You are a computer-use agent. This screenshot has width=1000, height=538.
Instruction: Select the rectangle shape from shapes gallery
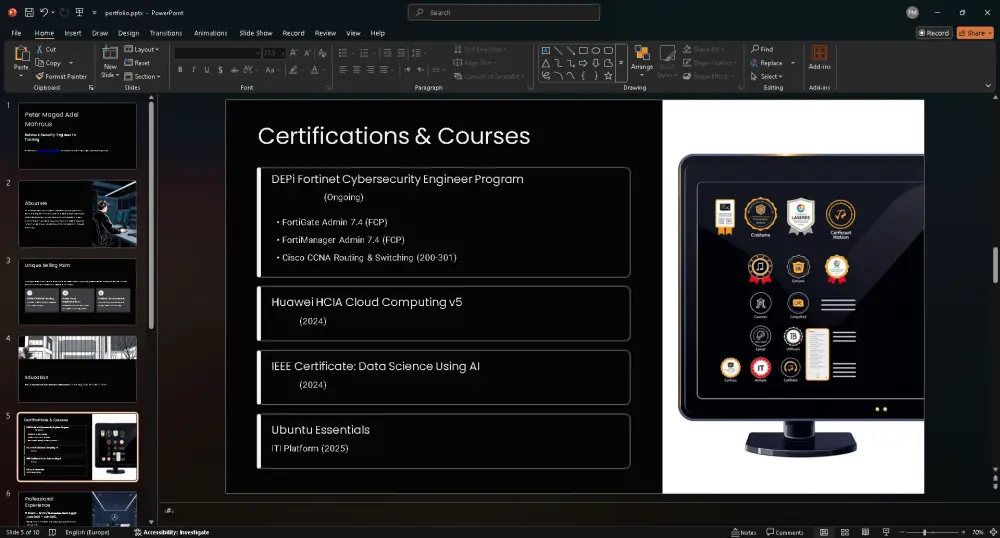pos(584,50)
